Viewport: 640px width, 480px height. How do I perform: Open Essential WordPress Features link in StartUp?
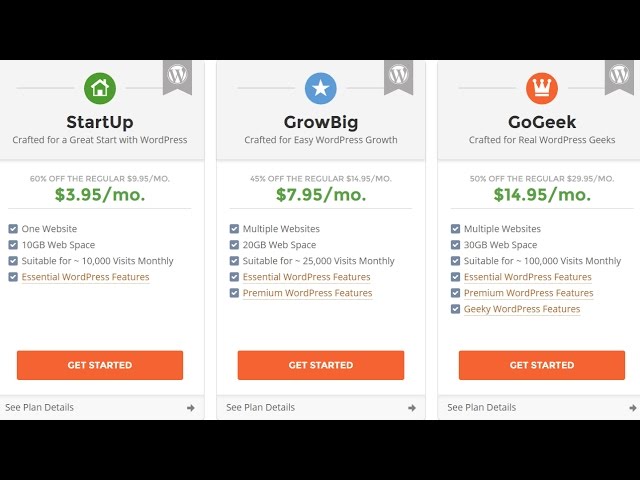[x=85, y=277]
